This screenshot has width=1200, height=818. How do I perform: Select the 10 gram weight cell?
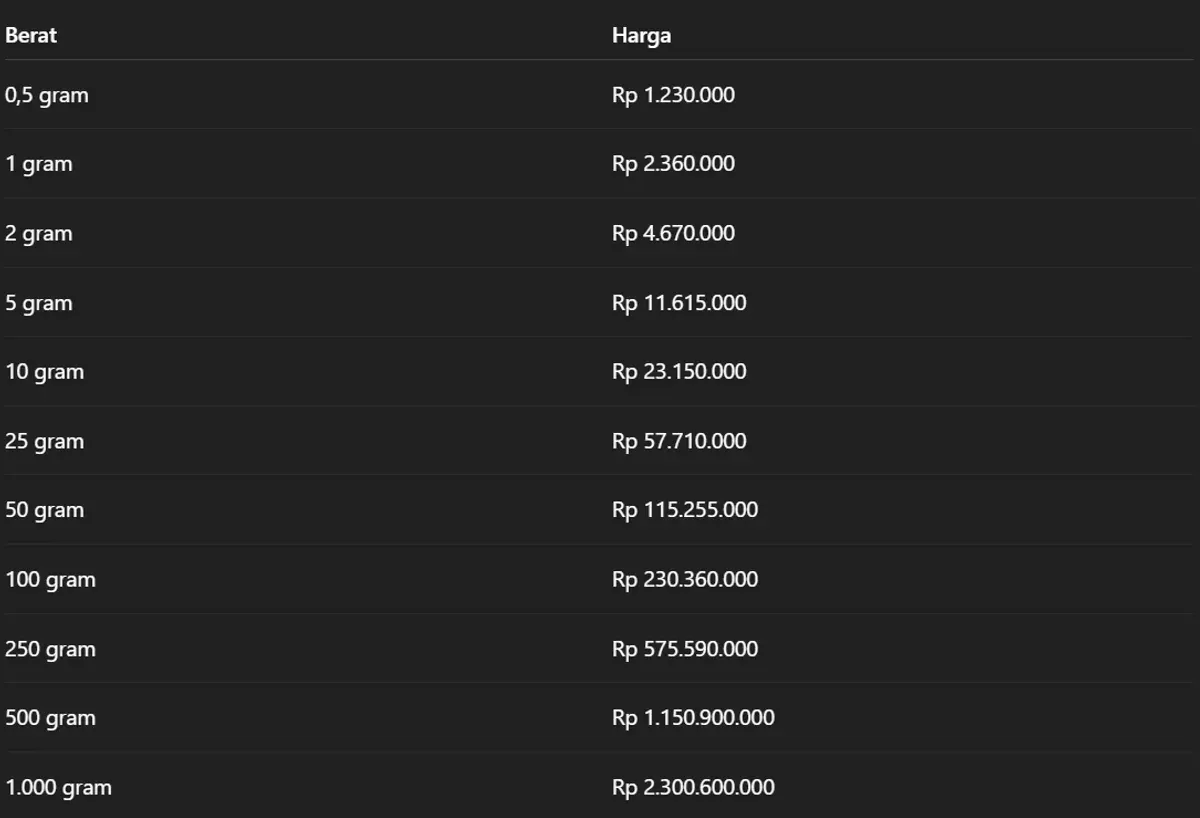point(45,372)
